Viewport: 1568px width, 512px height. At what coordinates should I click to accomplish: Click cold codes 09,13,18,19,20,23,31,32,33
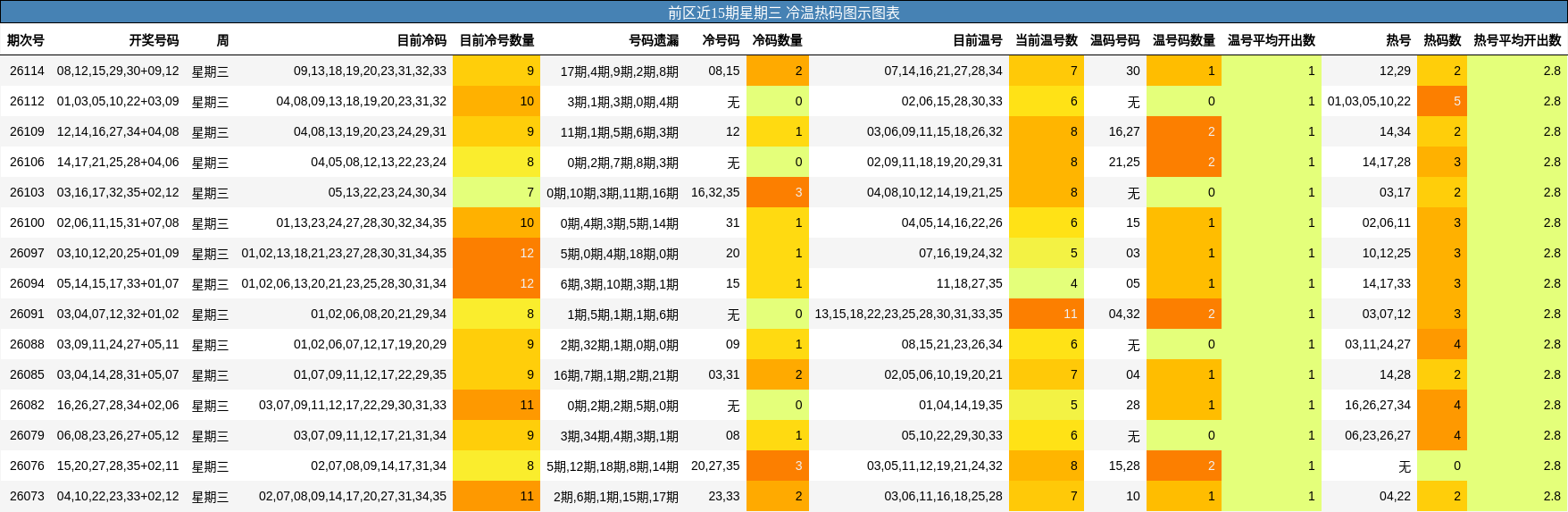click(x=370, y=71)
